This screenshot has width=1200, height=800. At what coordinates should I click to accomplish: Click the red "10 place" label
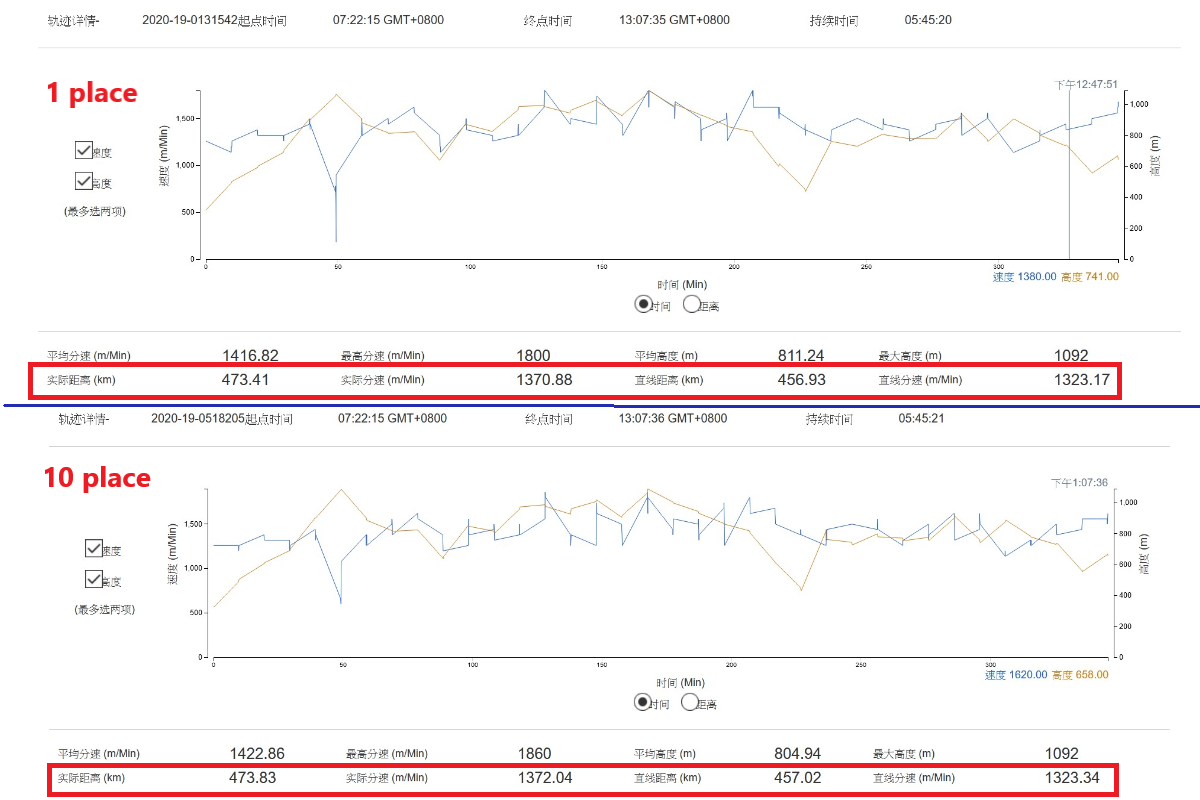(97, 478)
